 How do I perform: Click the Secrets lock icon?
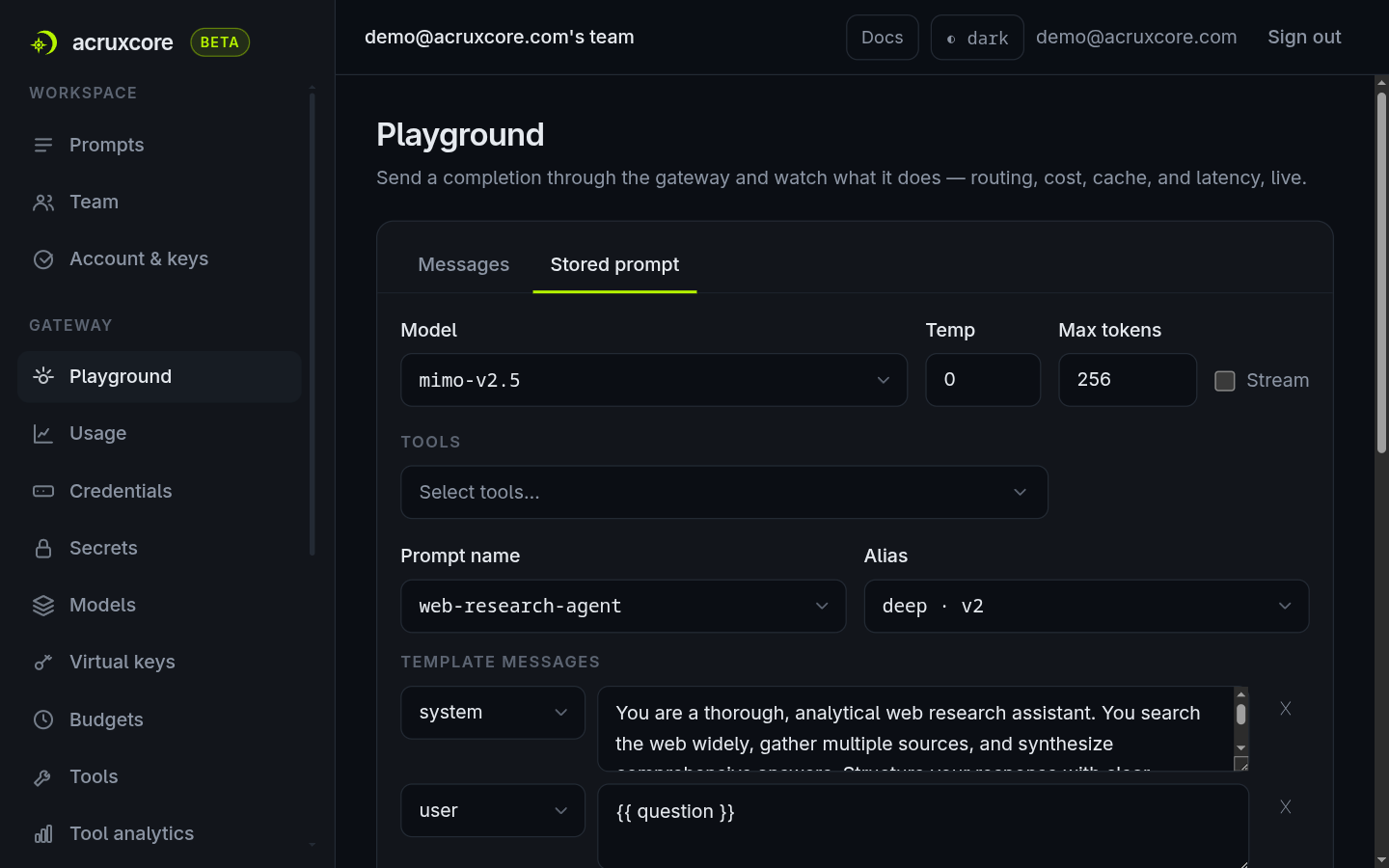point(43,549)
